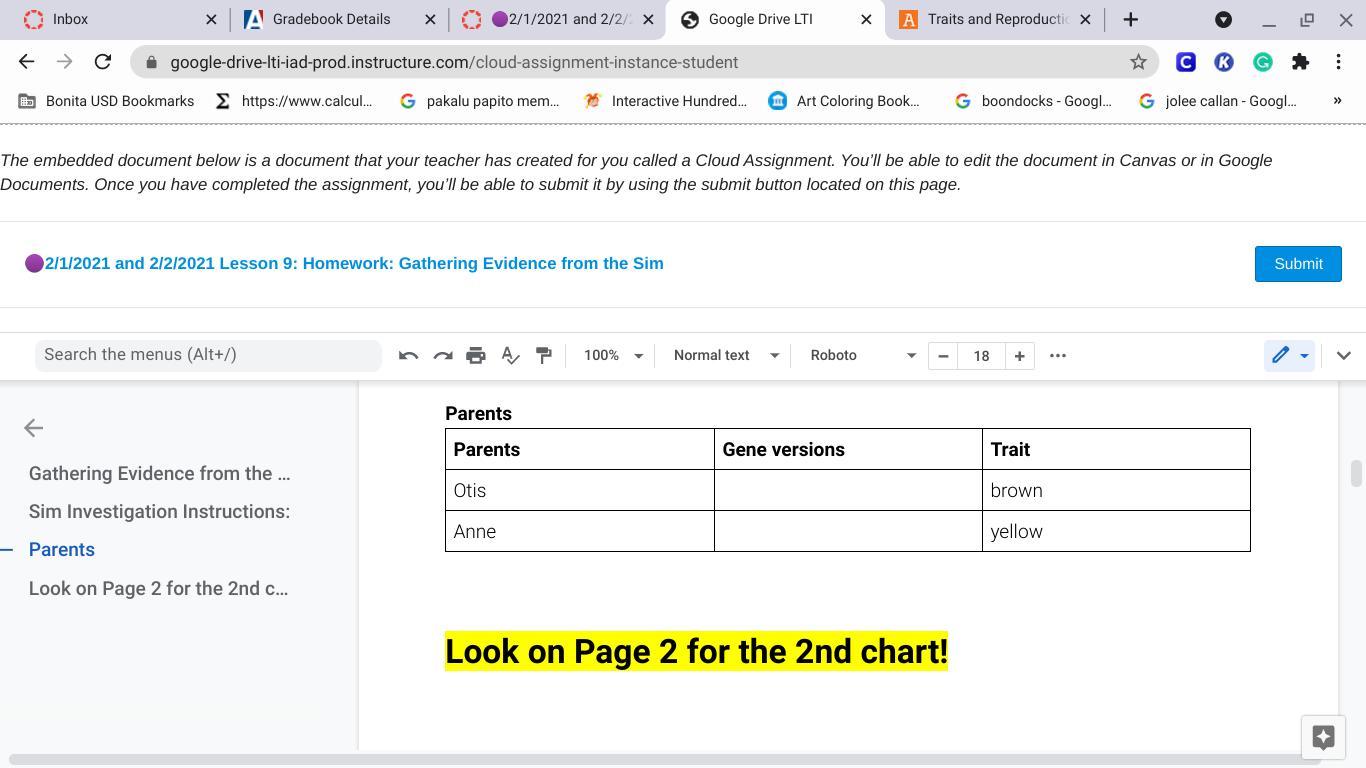
Task: Click the blue C extension icon
Action: coord(1186,62)
